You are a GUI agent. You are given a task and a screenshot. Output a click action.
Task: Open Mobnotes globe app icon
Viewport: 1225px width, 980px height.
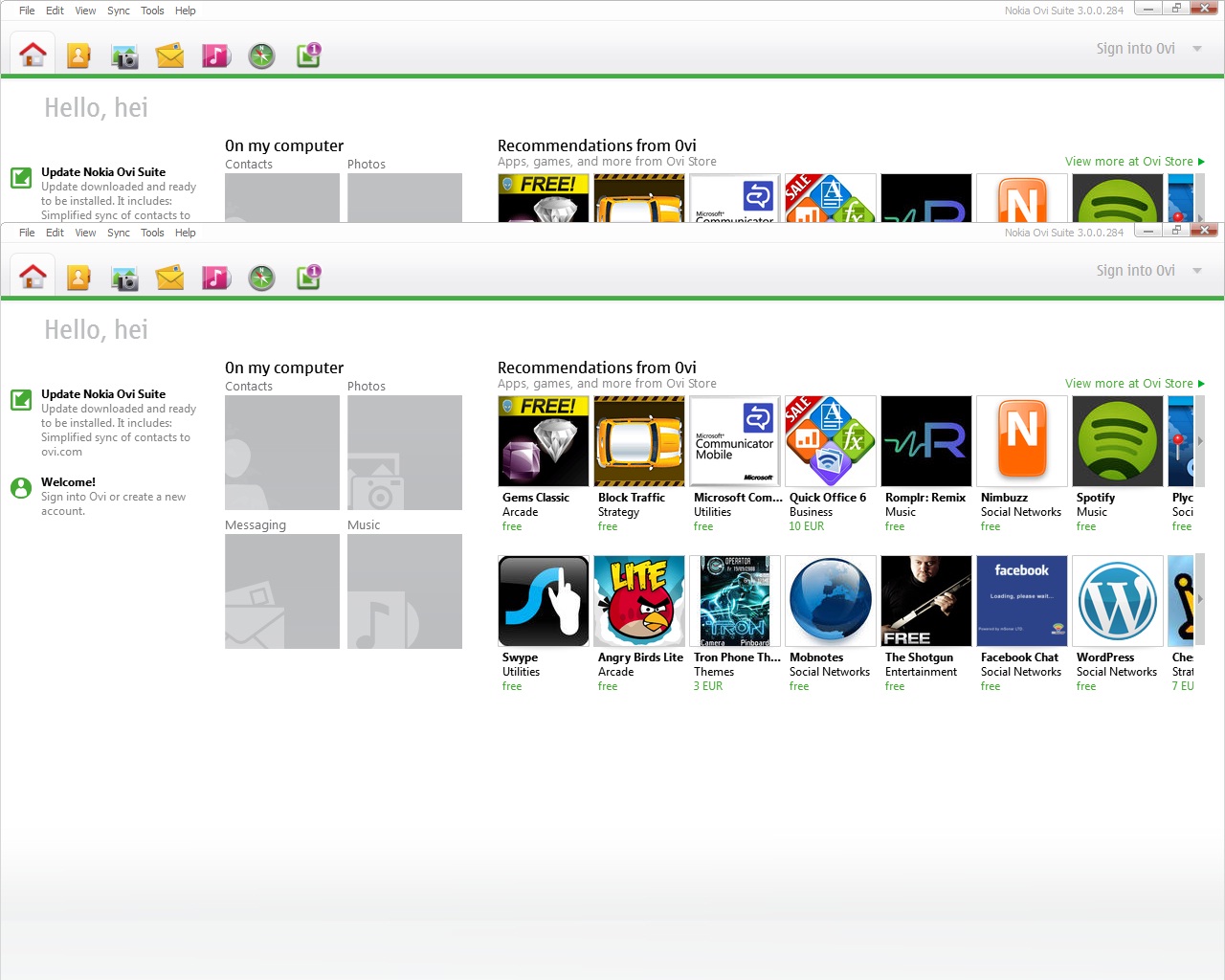pos(831,601)
